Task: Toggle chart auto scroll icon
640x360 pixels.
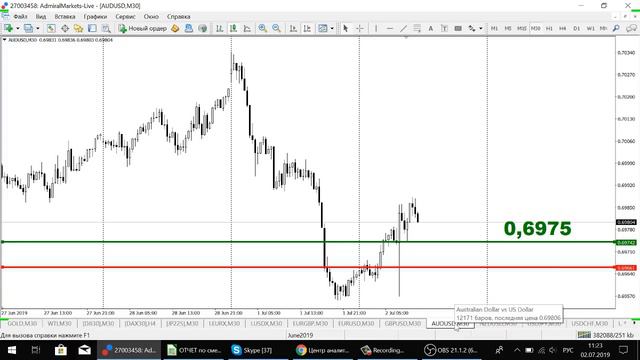Action: 293,28
